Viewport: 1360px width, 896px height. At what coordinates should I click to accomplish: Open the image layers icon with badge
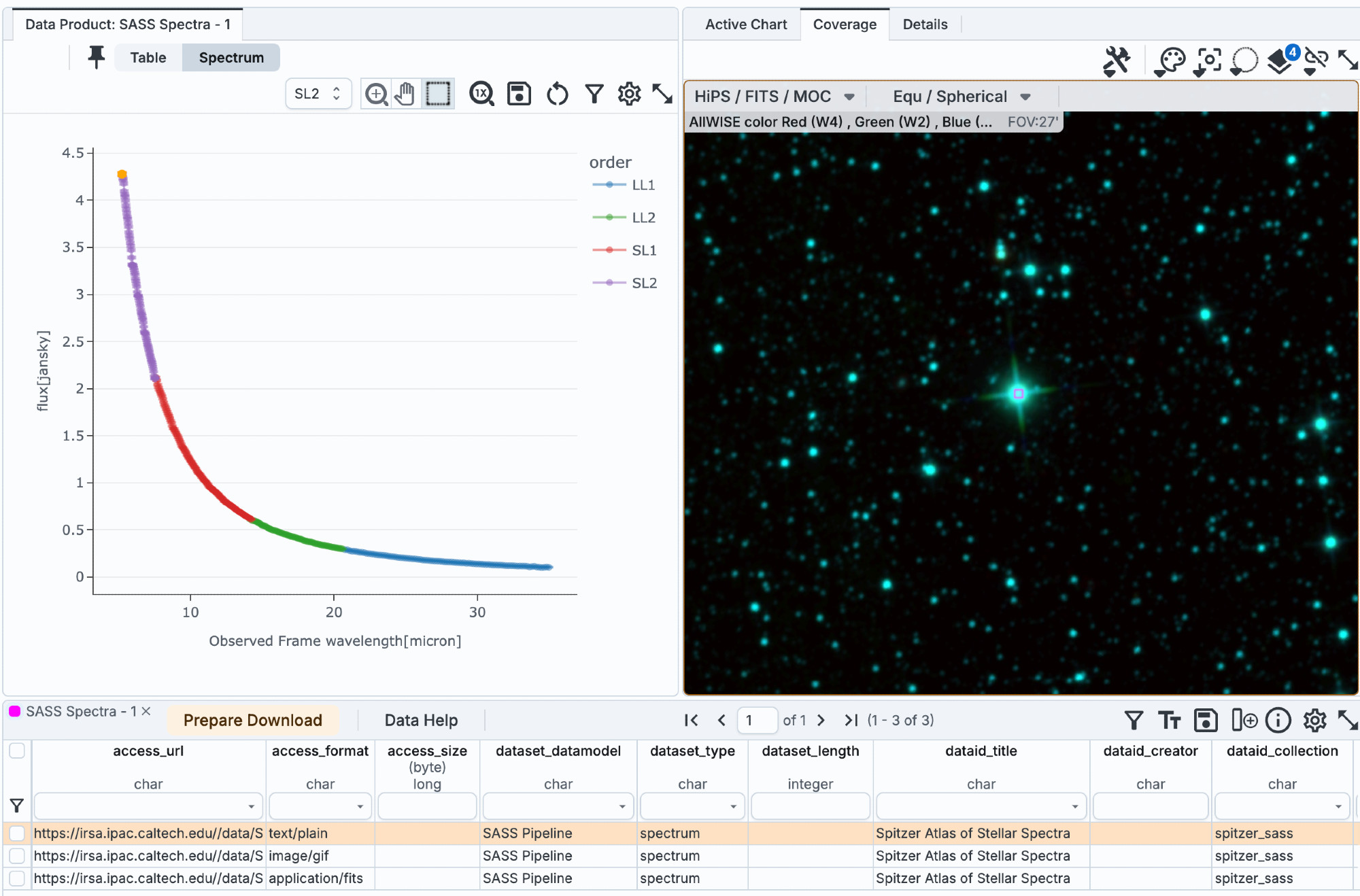coord(1281,61)
